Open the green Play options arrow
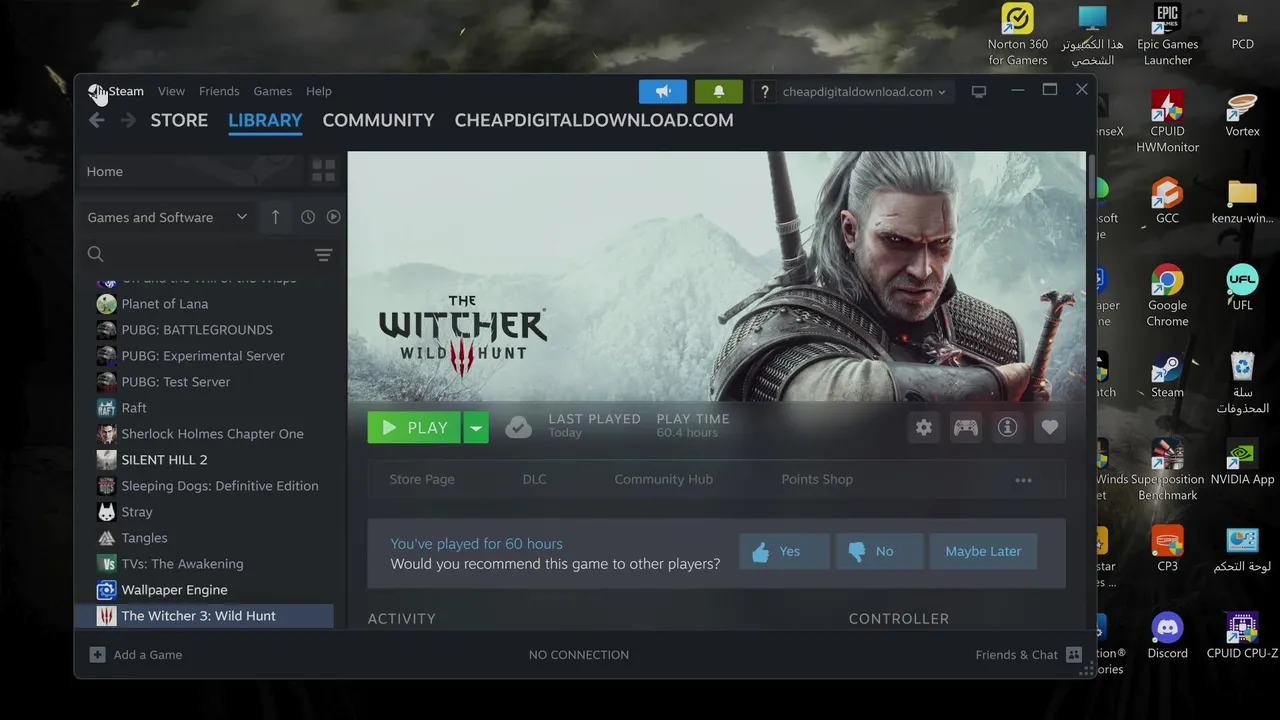1280x720 pixels. click(476, 427)
